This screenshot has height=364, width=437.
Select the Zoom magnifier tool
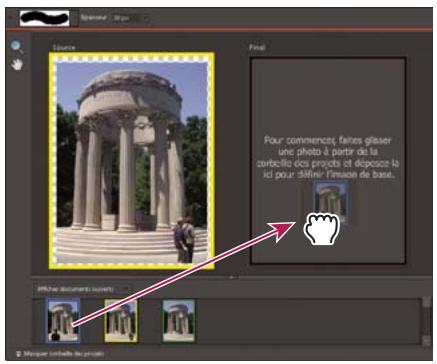(x=16, y=47)
